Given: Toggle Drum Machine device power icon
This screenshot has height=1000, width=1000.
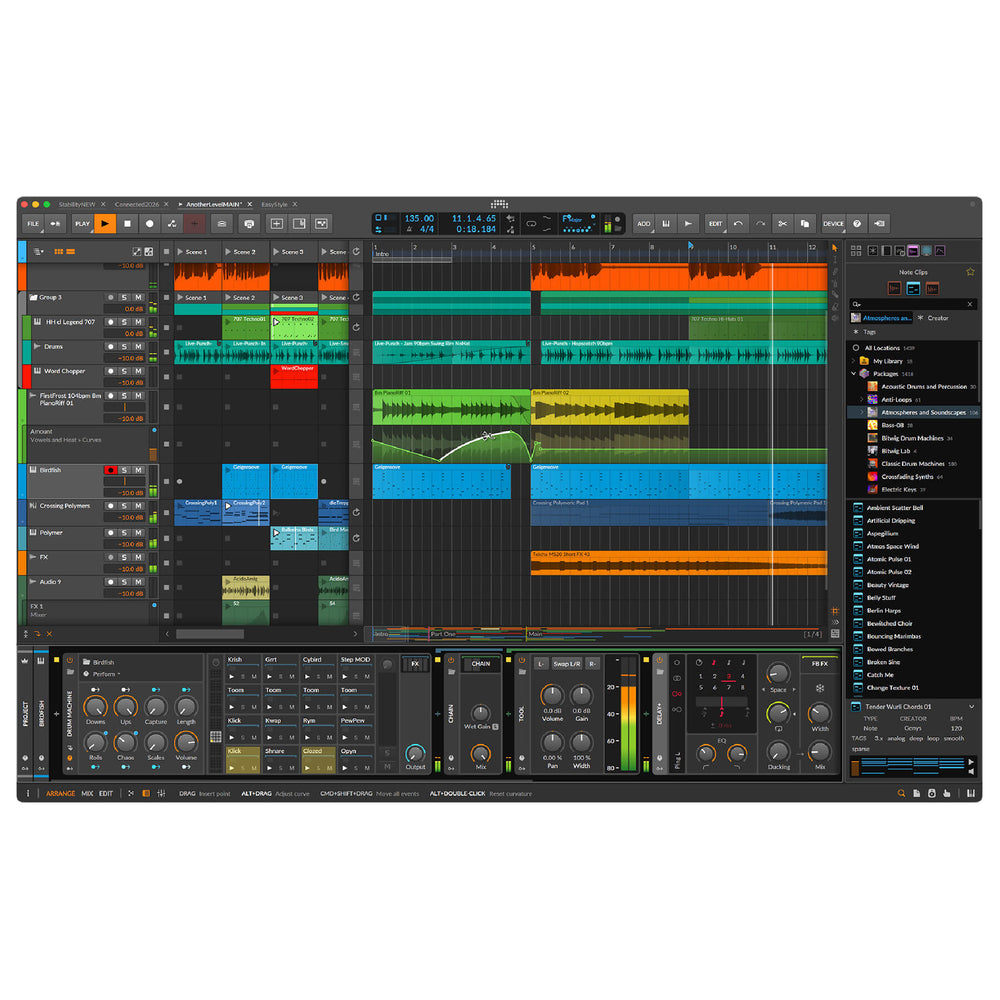Looking at the screenshot, I should [x=70, y=660].
